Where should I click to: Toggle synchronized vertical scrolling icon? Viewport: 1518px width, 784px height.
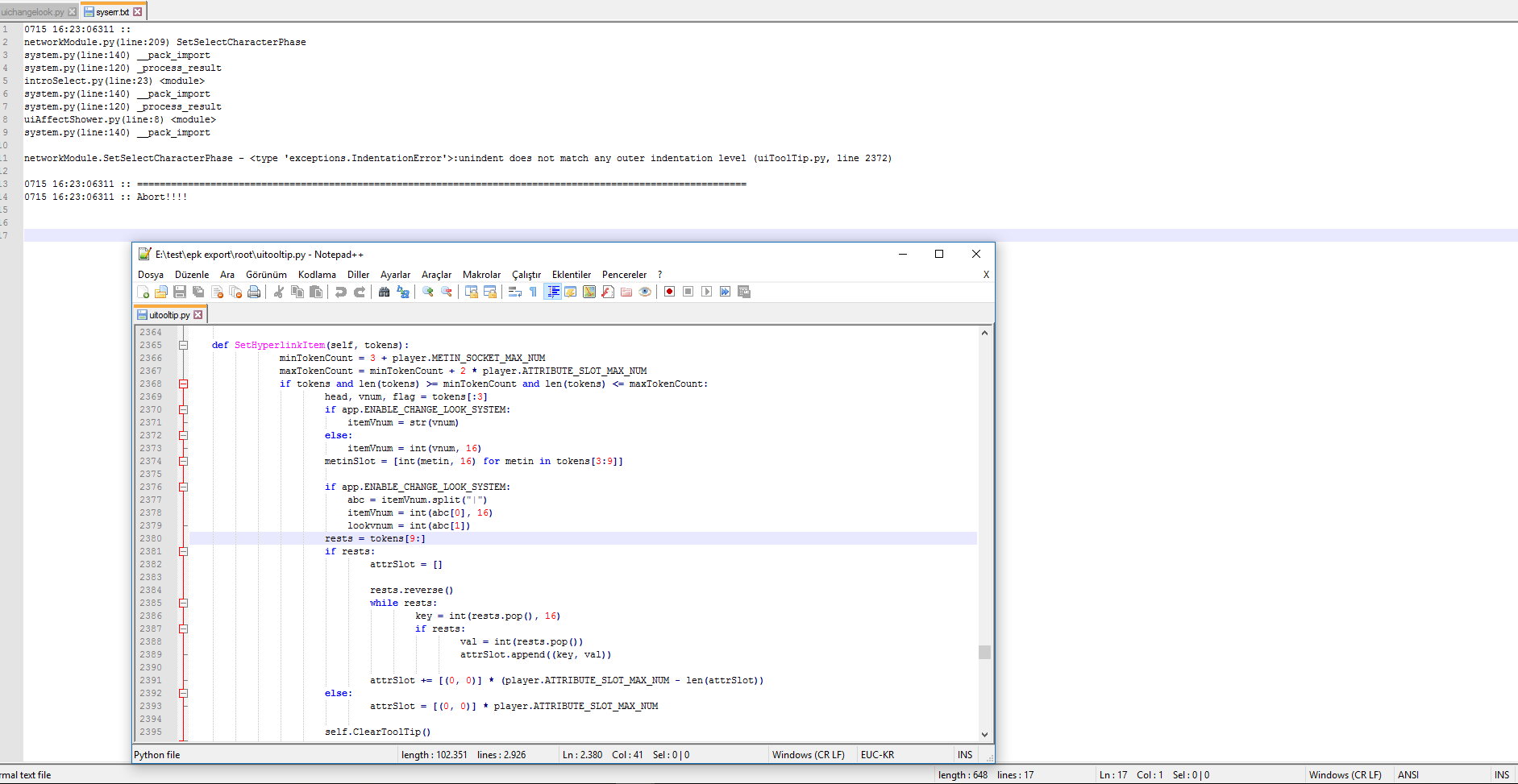472,292
